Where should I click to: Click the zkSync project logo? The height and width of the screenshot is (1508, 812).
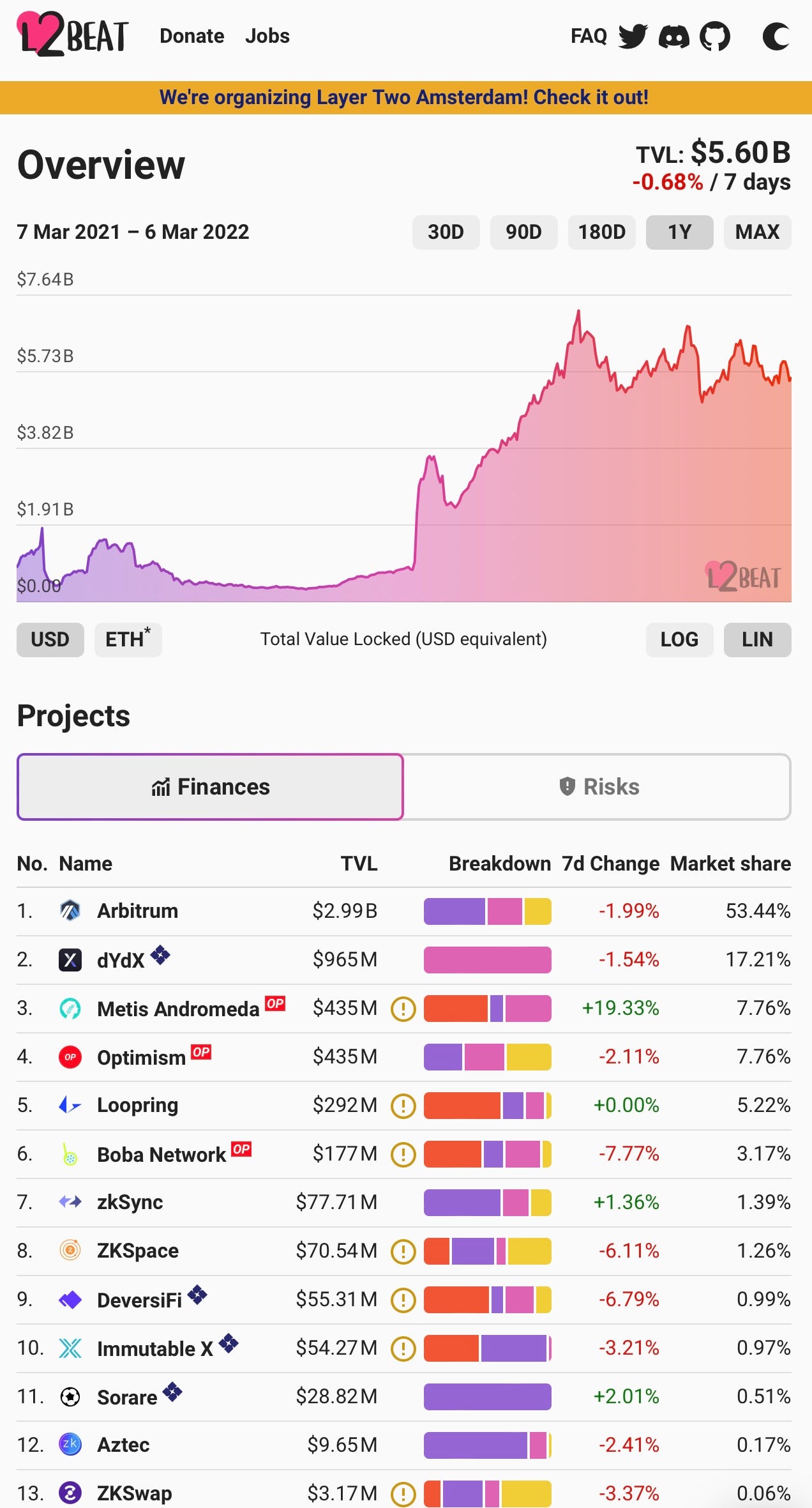click(x=70, y=1202)
